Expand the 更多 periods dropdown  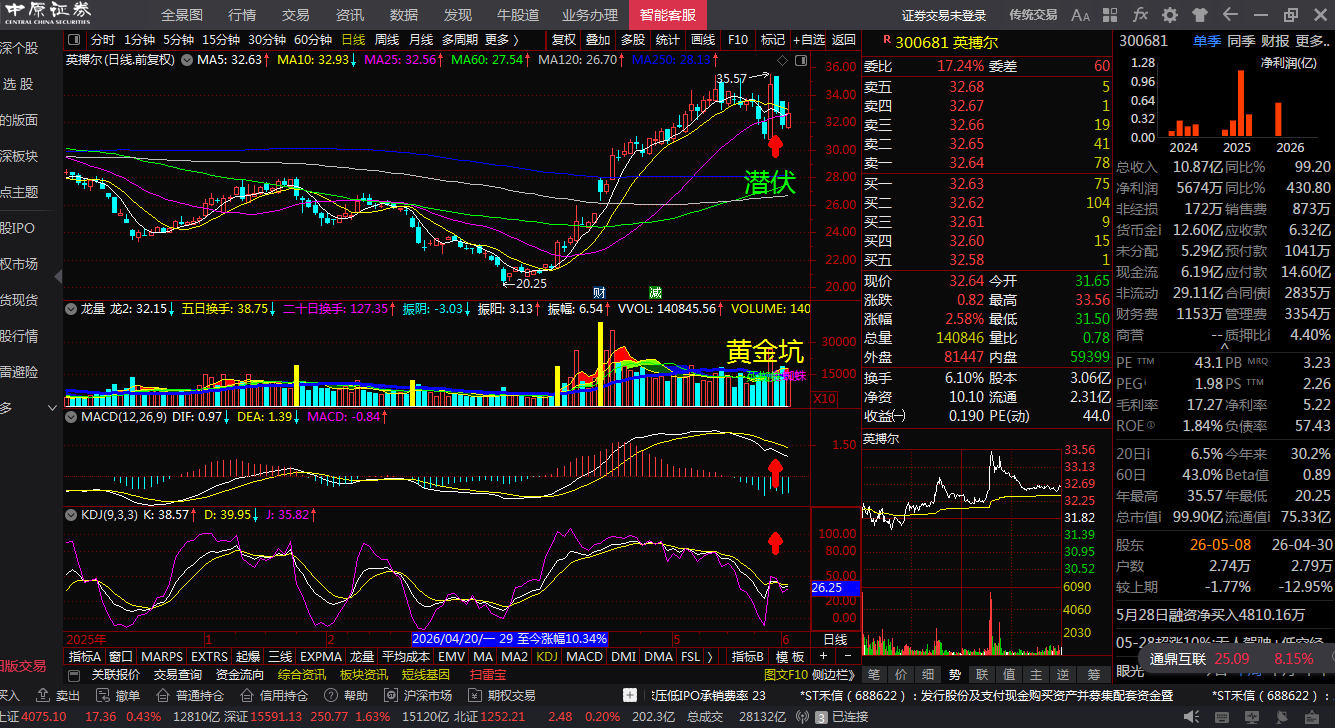tap(502, 40)
